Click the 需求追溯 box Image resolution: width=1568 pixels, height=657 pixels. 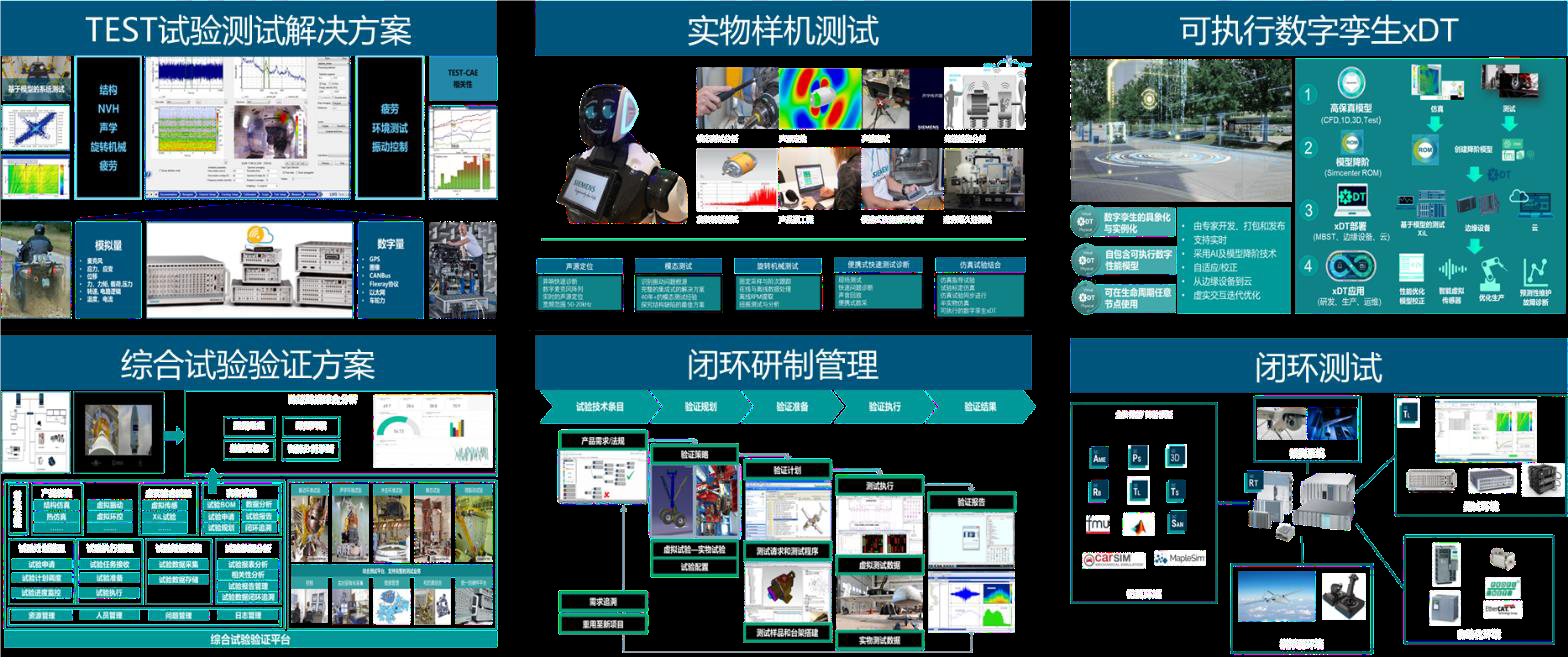click(x=601, y=602)
